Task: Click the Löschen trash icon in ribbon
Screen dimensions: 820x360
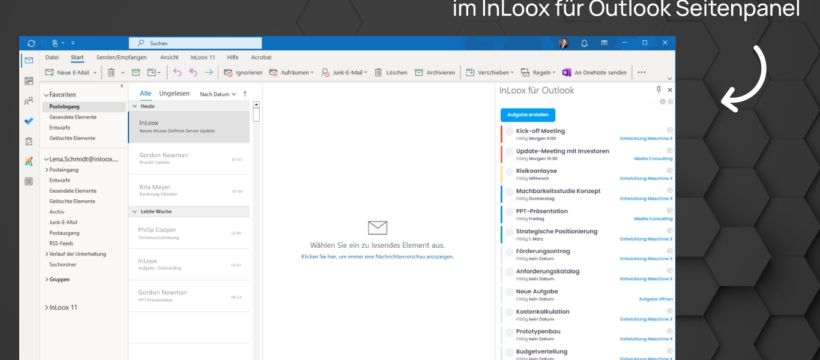Action: (x=378, y=73)
